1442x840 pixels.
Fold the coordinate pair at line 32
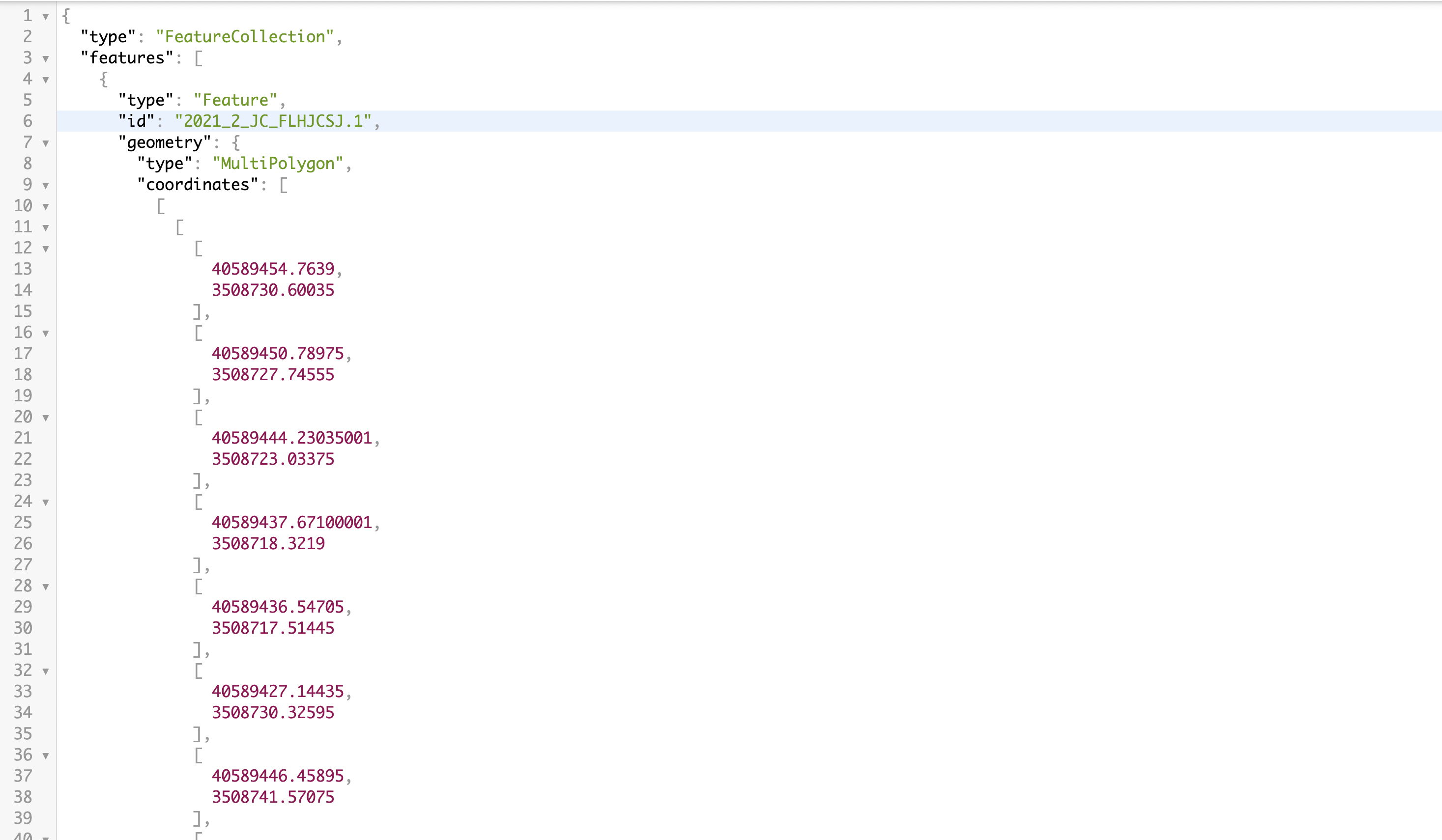pos(46,672)
